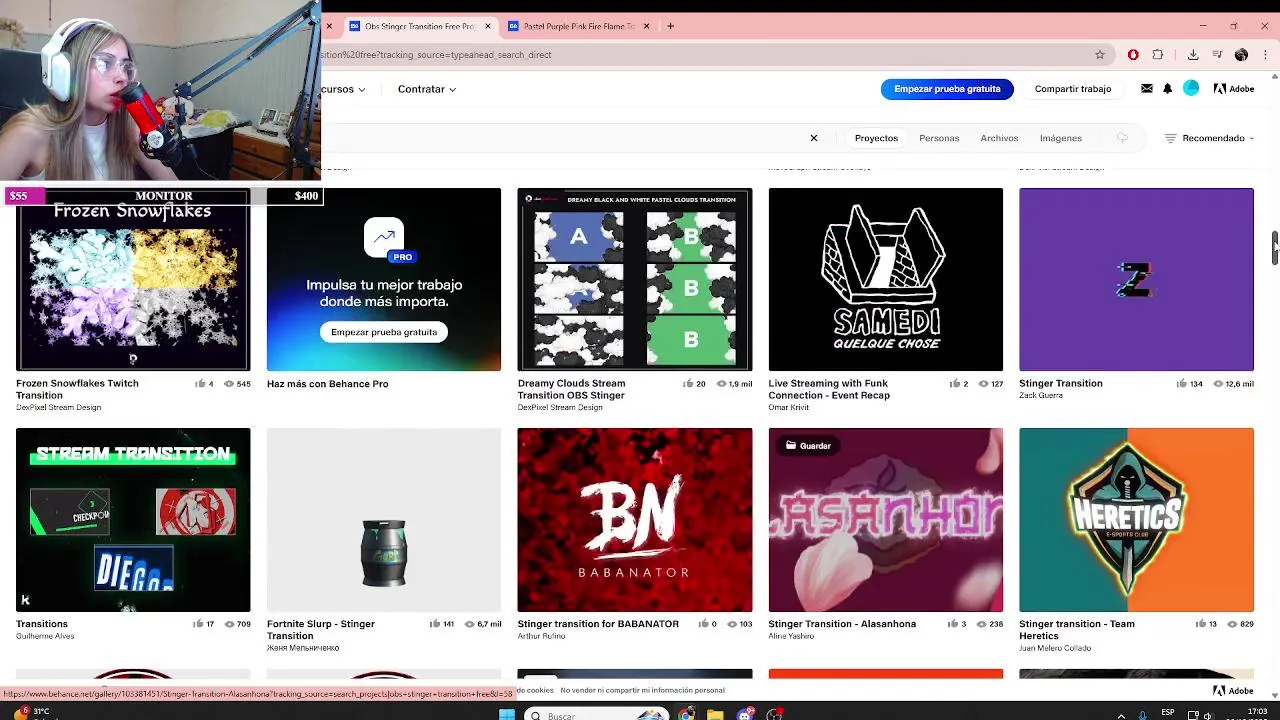Open the browser downloads icon
1280x720 pixels.
tap(1193, 55)
